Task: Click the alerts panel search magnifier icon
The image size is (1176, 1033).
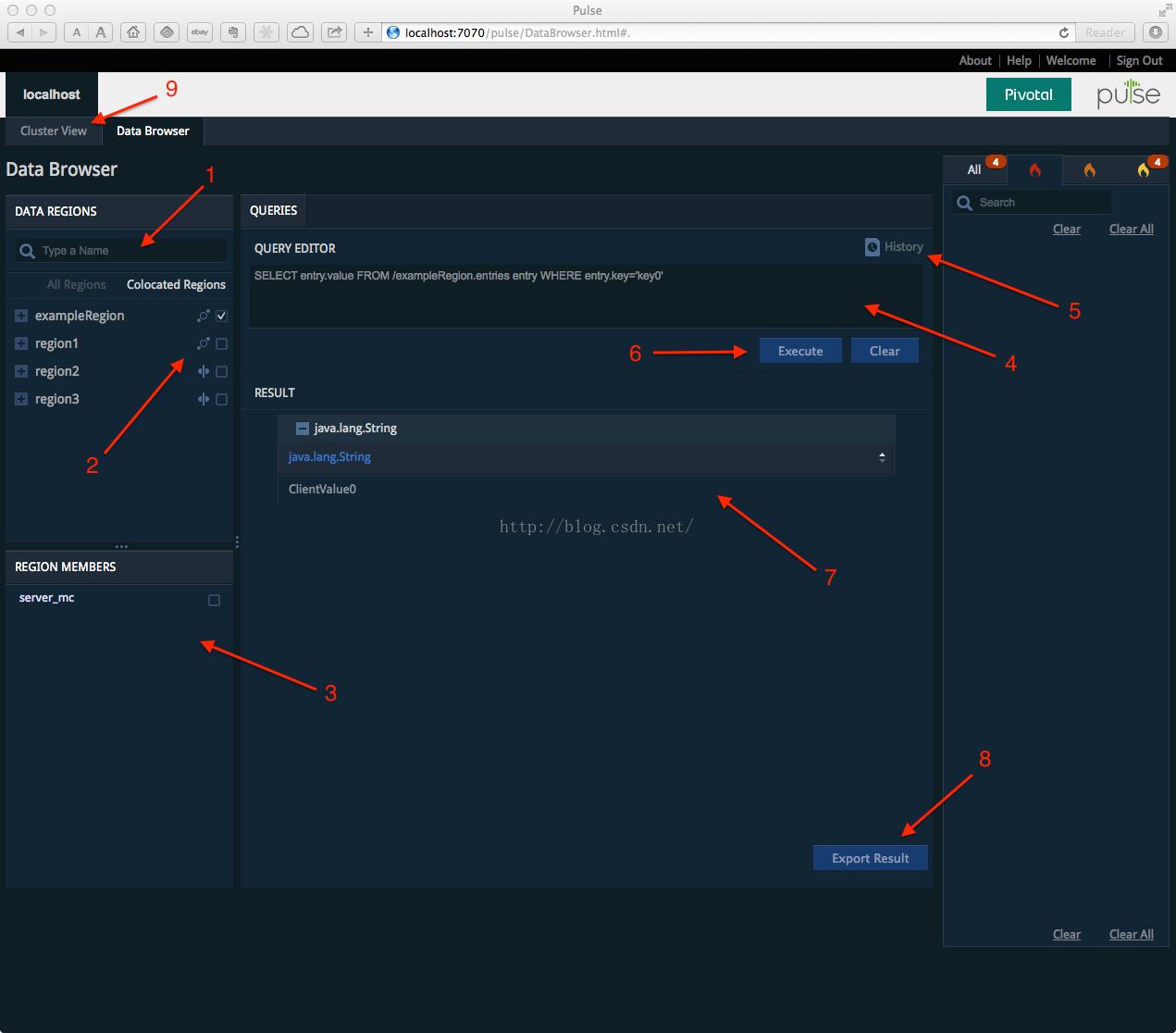Action: point(965,203)
